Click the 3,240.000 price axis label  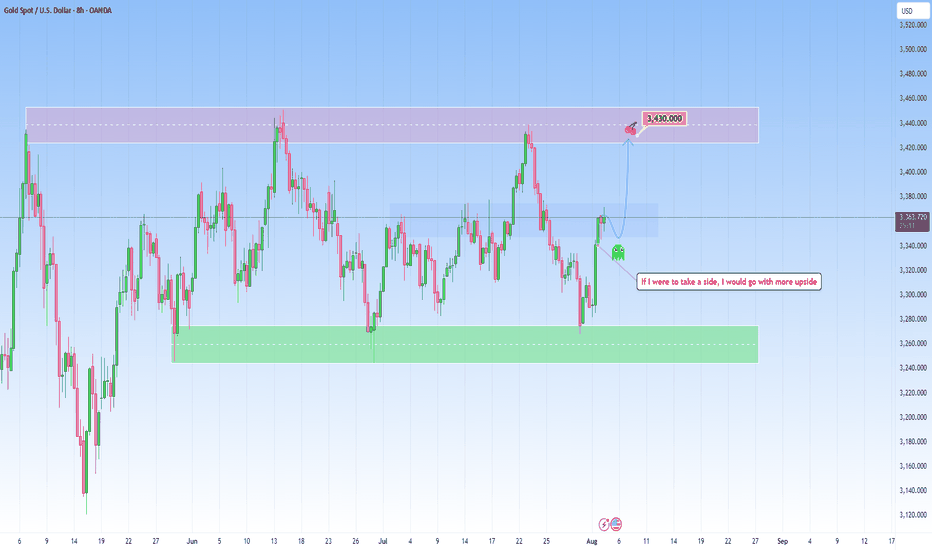[x=913, y=367]
